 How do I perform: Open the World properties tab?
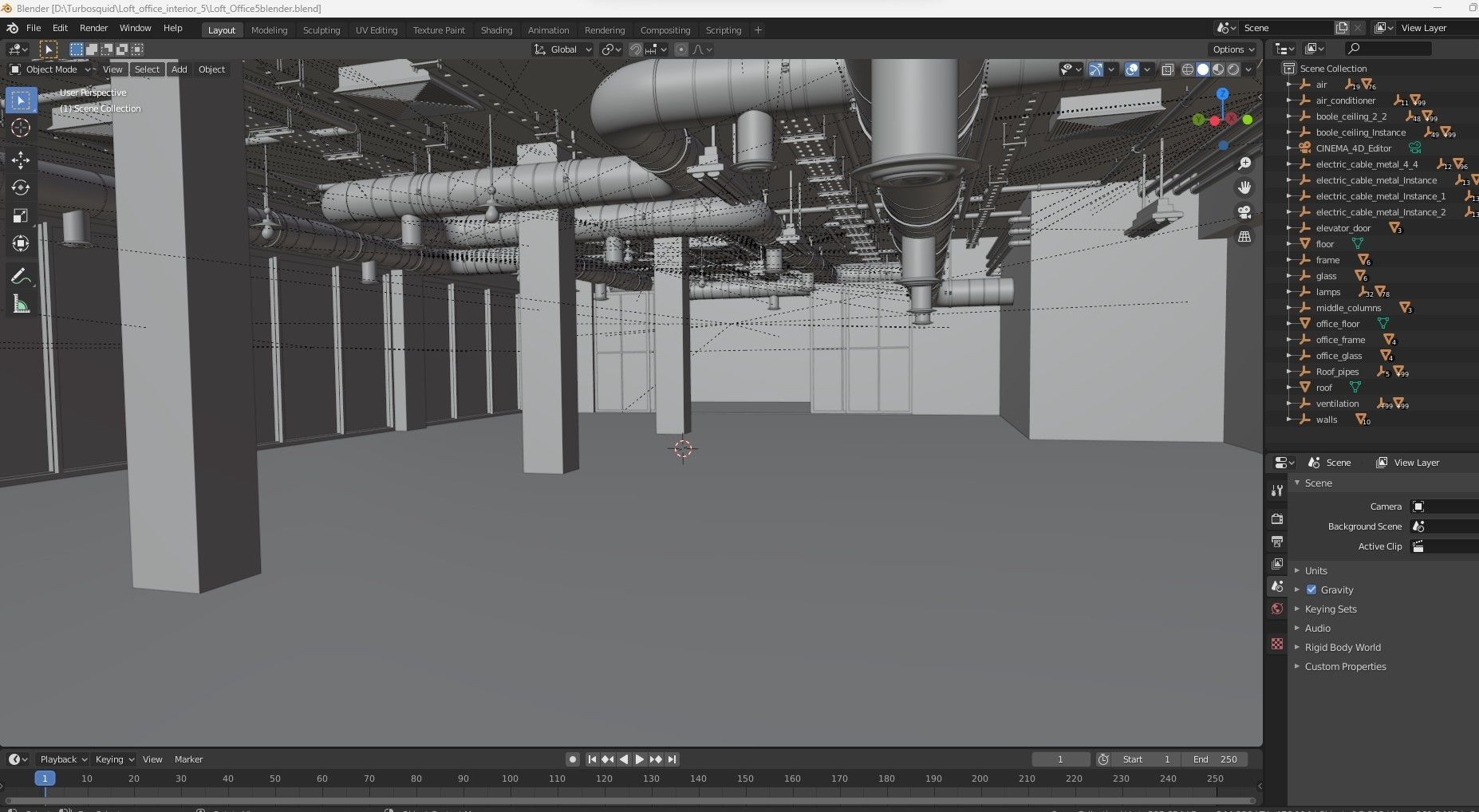[x=1277, y=609]
